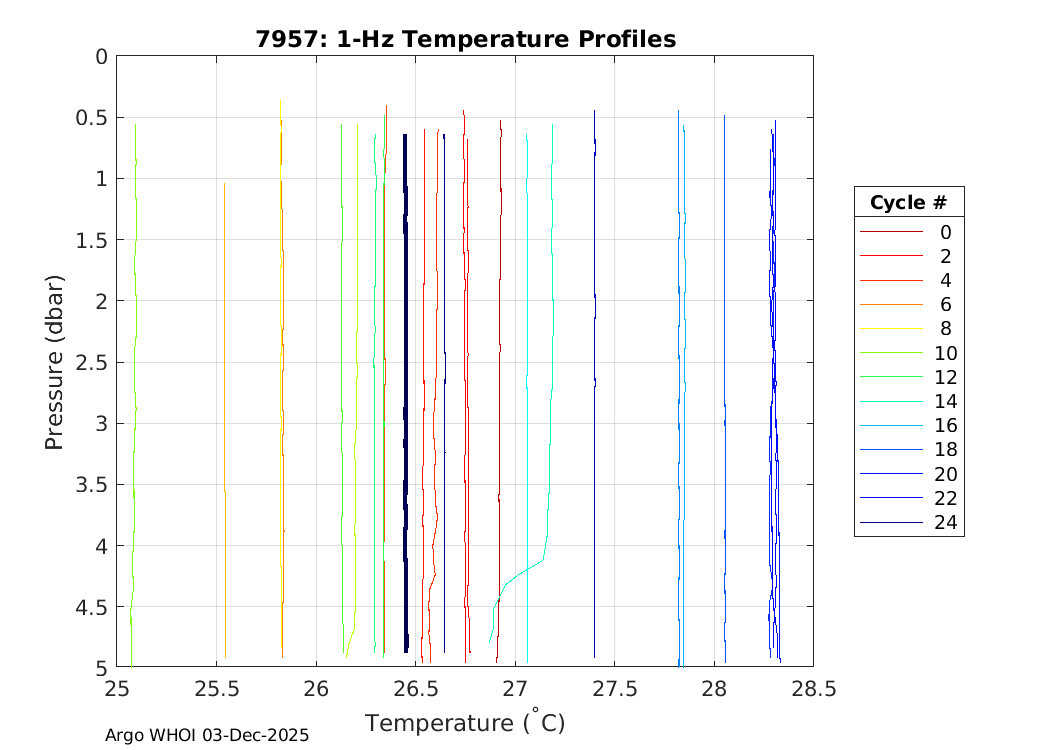Click the y-axis tick label '4.5'

87,607
